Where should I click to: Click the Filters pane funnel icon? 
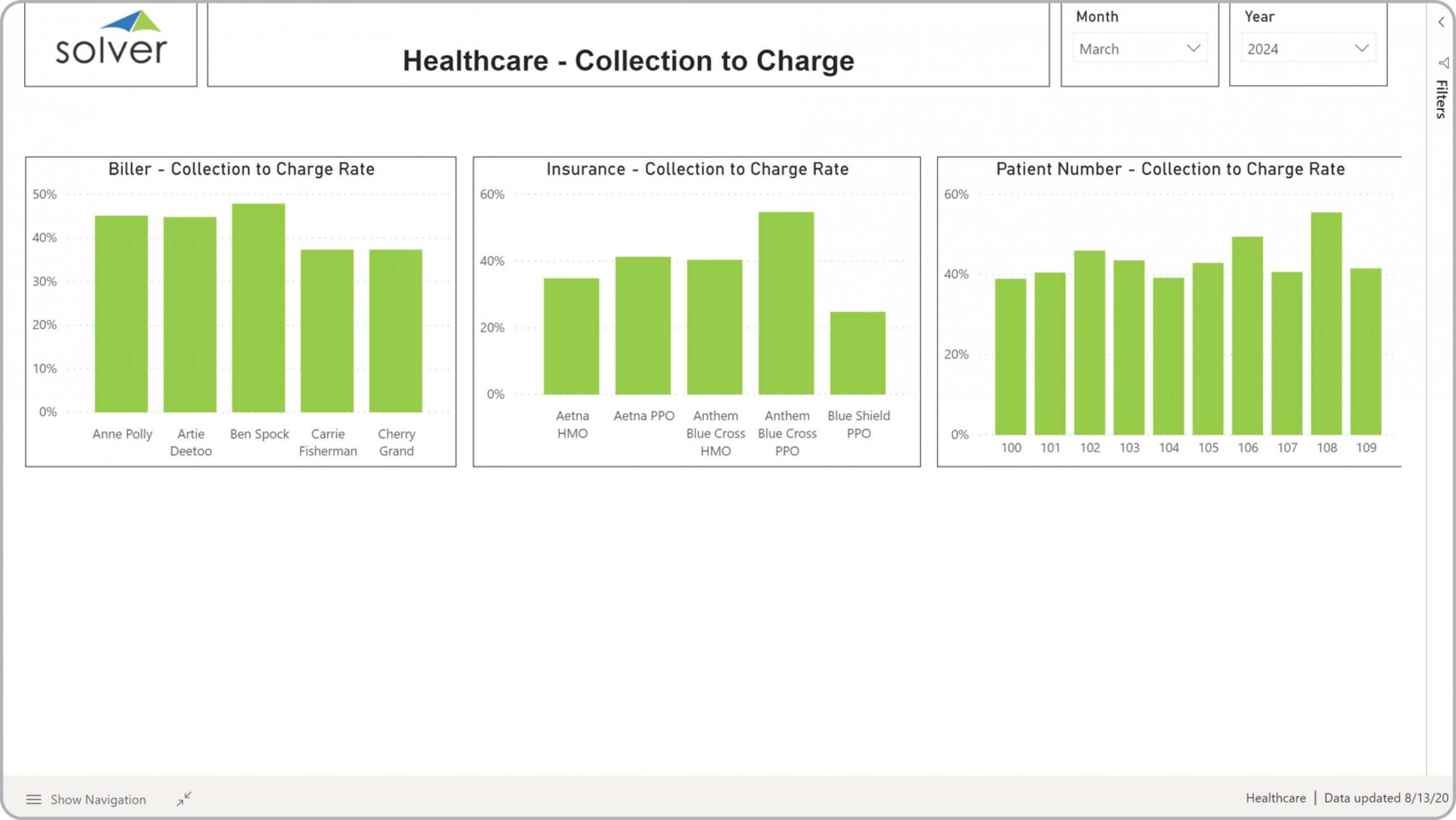[1443, 63]
